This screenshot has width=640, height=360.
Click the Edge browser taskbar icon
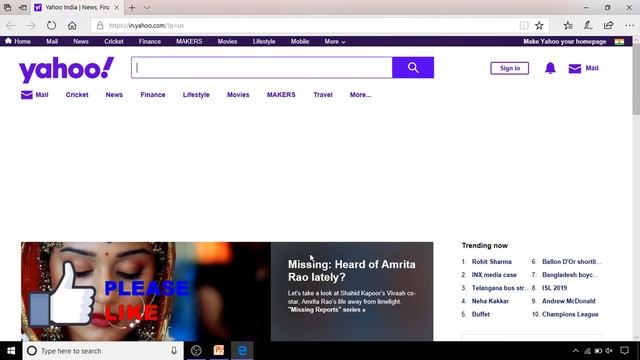coord(242,351)
